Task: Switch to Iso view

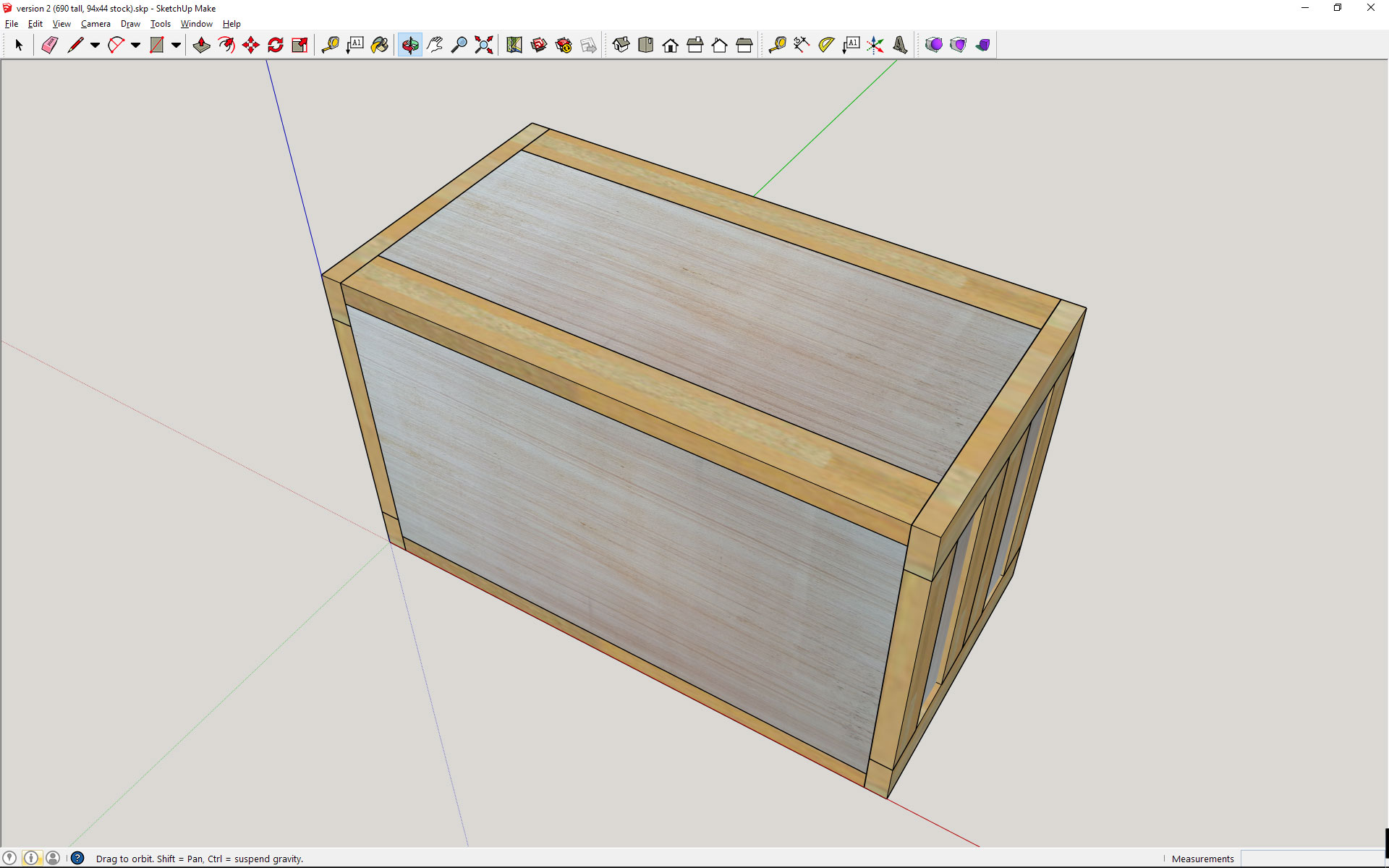Action: click(621, 45)
